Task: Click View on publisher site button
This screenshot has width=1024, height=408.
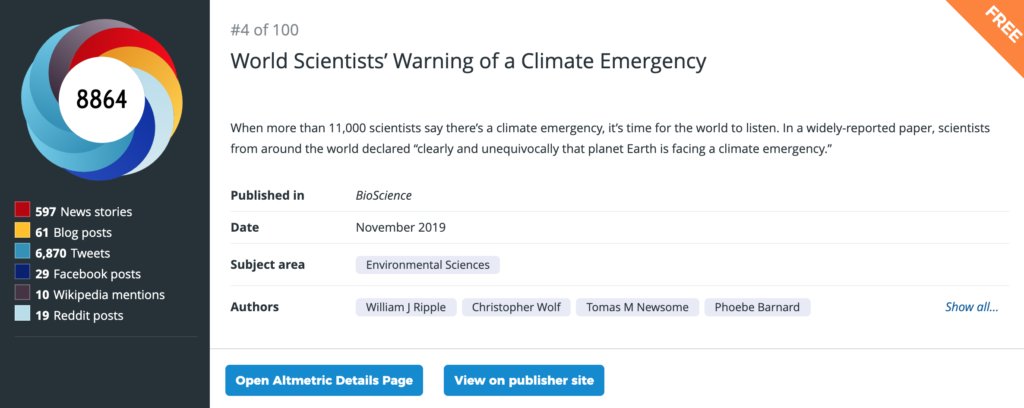Action: point(524,380)
